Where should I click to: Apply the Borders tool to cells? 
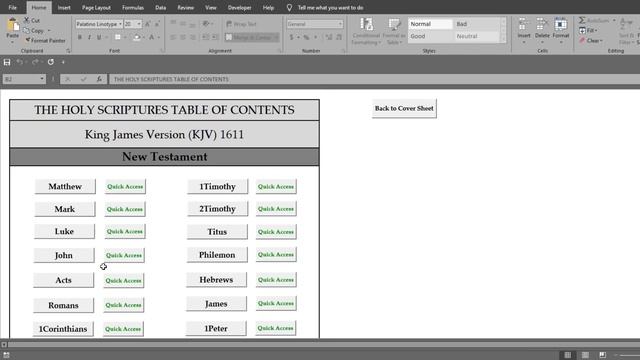(118, 37)
